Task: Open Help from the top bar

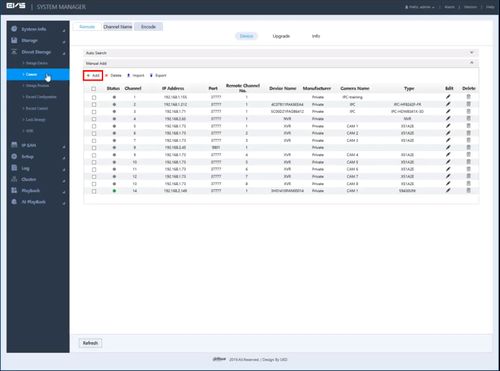Action: pyautogui.click(x=490, y=7)
